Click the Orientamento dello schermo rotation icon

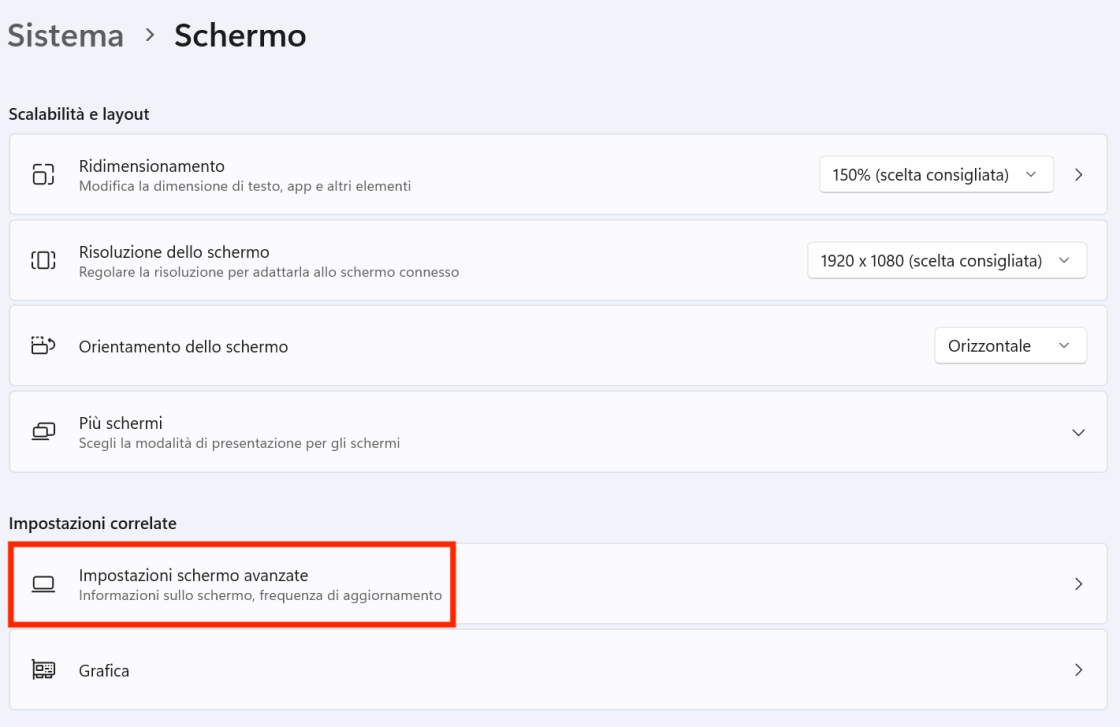pyautogui.click(x=44, y=345)
